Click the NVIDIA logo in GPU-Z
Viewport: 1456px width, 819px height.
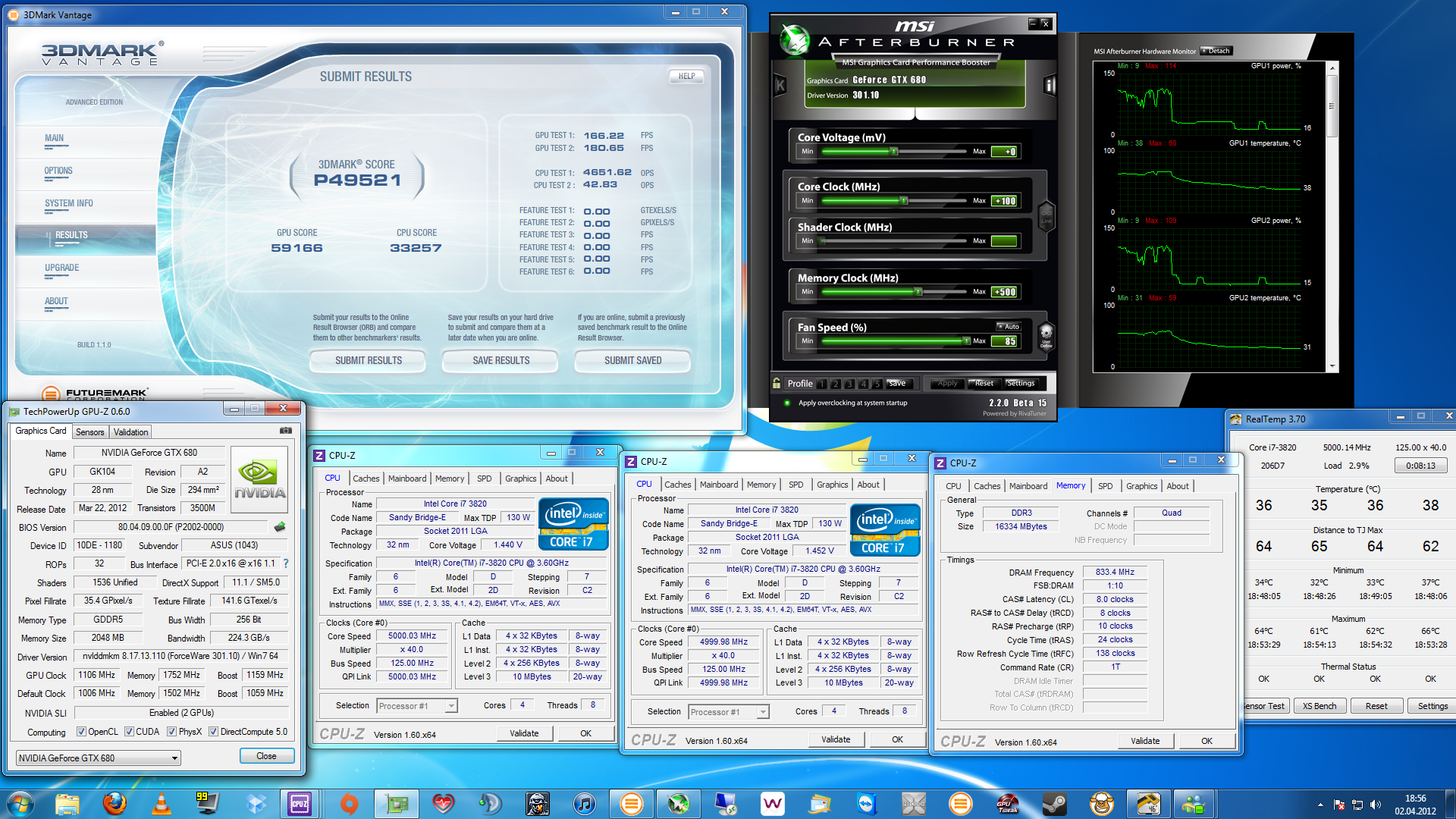[x=259, y=479]
